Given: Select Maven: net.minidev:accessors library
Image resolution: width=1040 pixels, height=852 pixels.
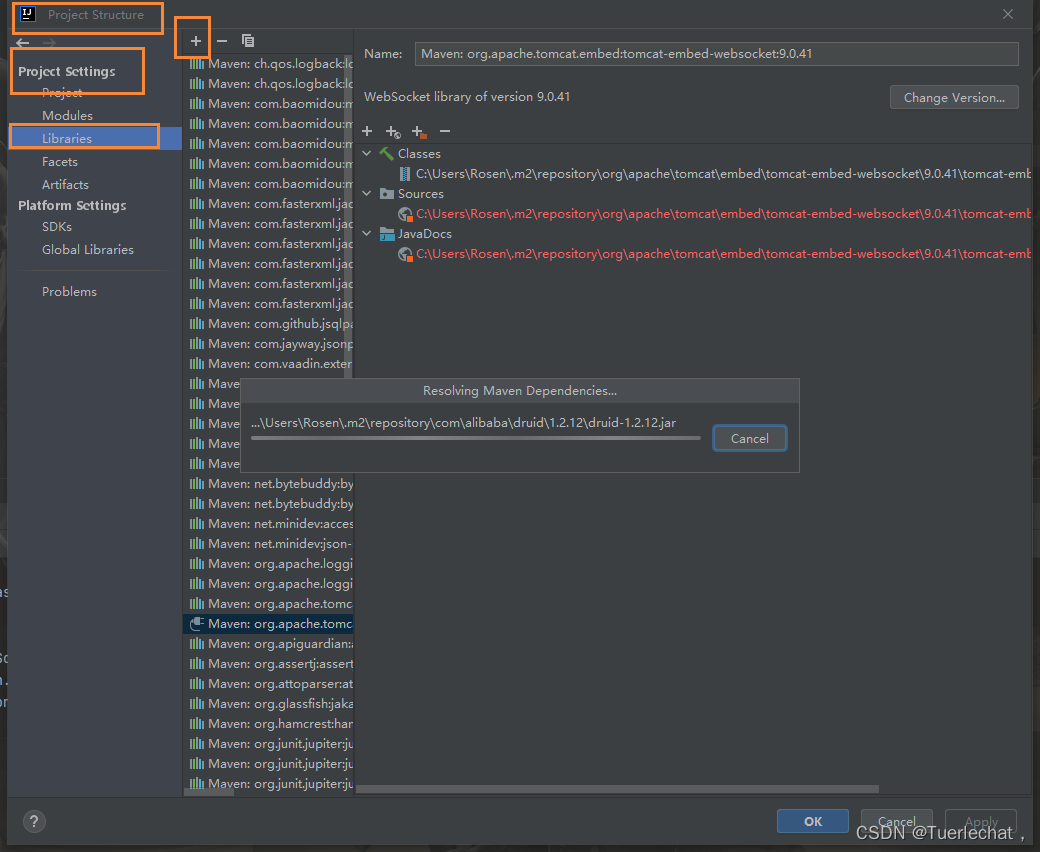Looking at the screenshot, I should point(269,524).
